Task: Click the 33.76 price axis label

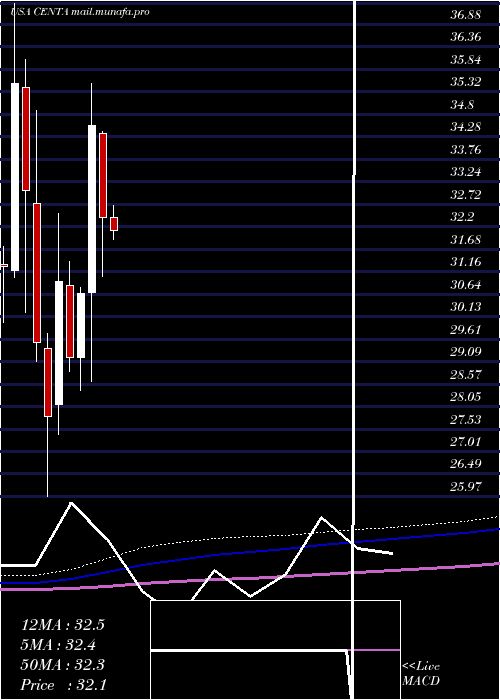Action: [466, 150]
